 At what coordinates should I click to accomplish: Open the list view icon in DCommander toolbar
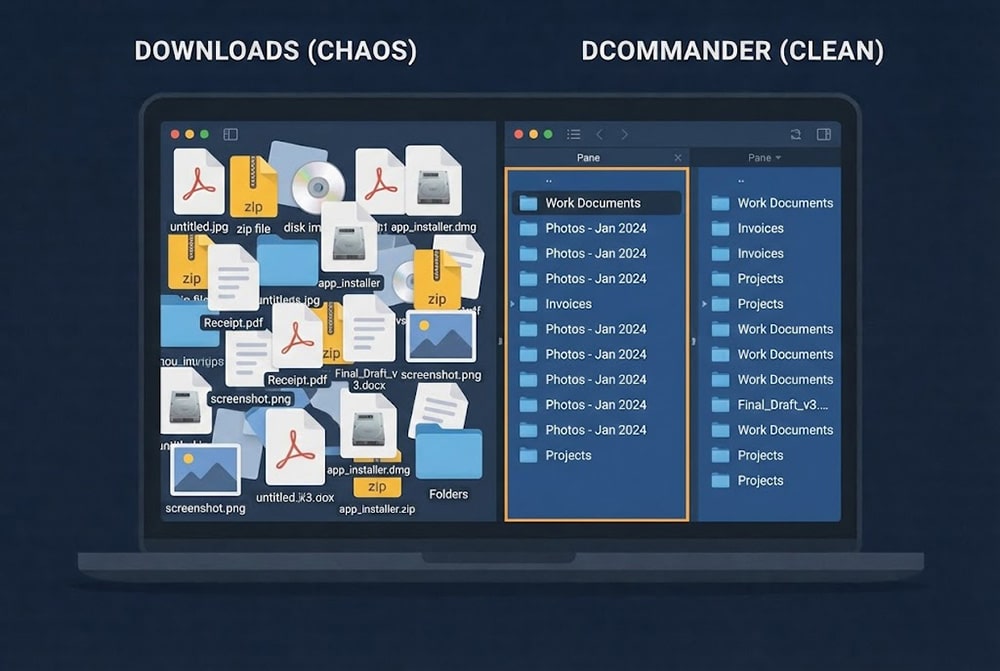point(573,134)
